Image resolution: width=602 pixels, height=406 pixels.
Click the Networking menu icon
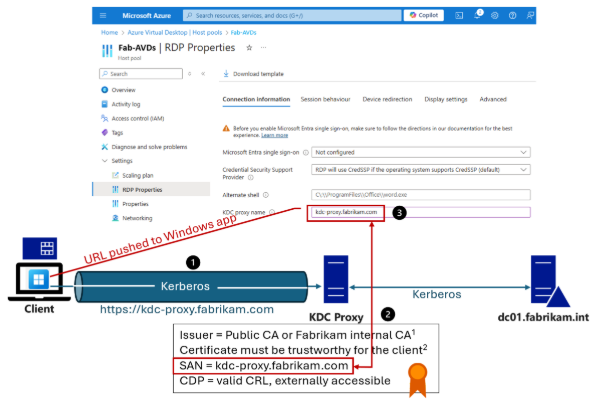pos(115,218)
